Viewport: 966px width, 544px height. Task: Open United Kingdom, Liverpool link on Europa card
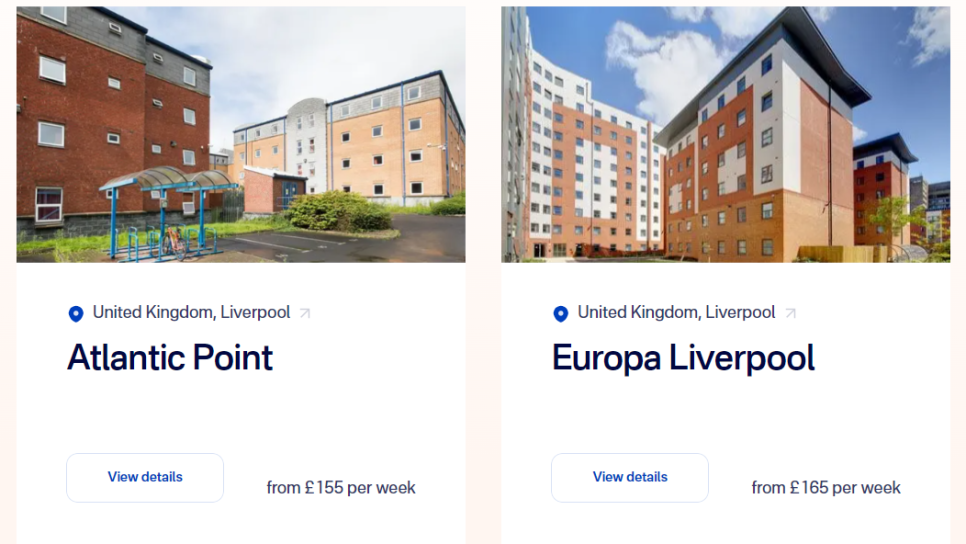pyautogui.click(x=676, y=312)
